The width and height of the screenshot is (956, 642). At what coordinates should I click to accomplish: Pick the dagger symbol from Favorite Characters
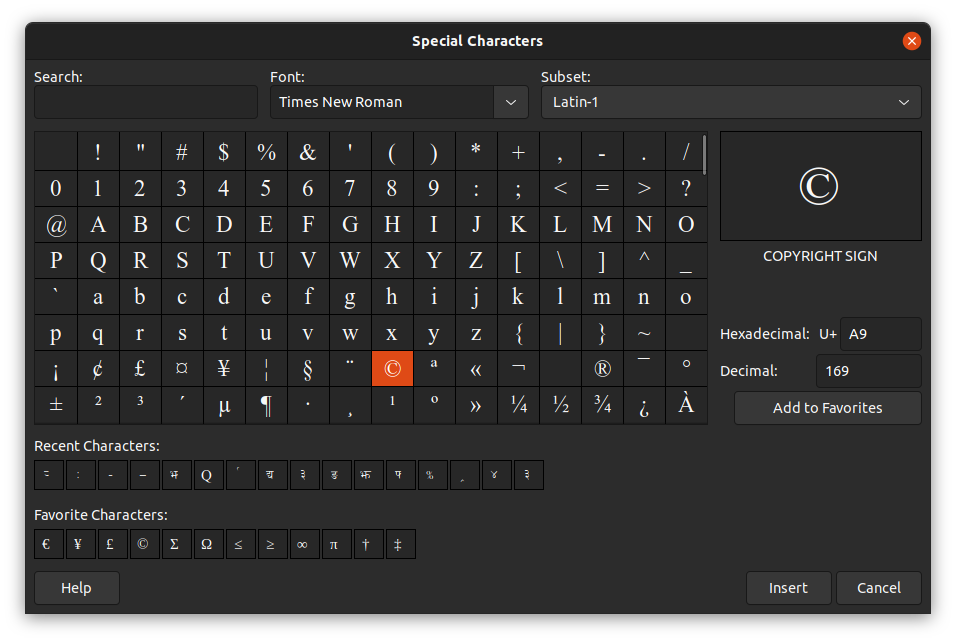coord(368,544)
